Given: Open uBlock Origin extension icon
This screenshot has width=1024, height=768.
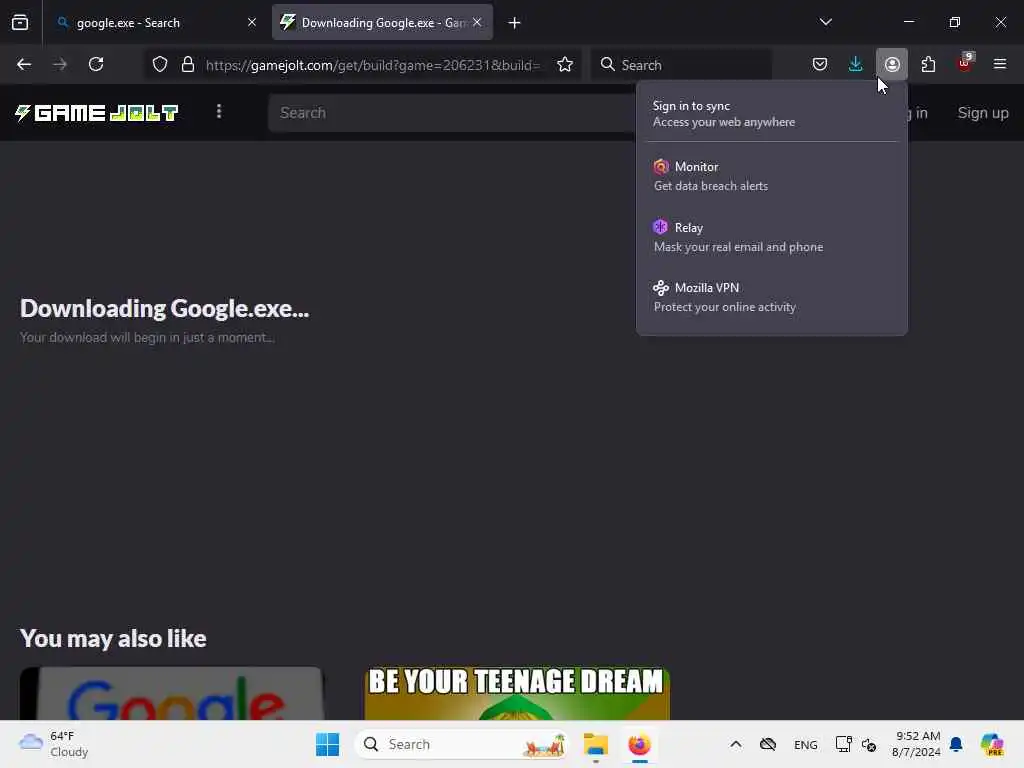Looking at the screenshot, I should pyautogui.click(x=965, y=63).
